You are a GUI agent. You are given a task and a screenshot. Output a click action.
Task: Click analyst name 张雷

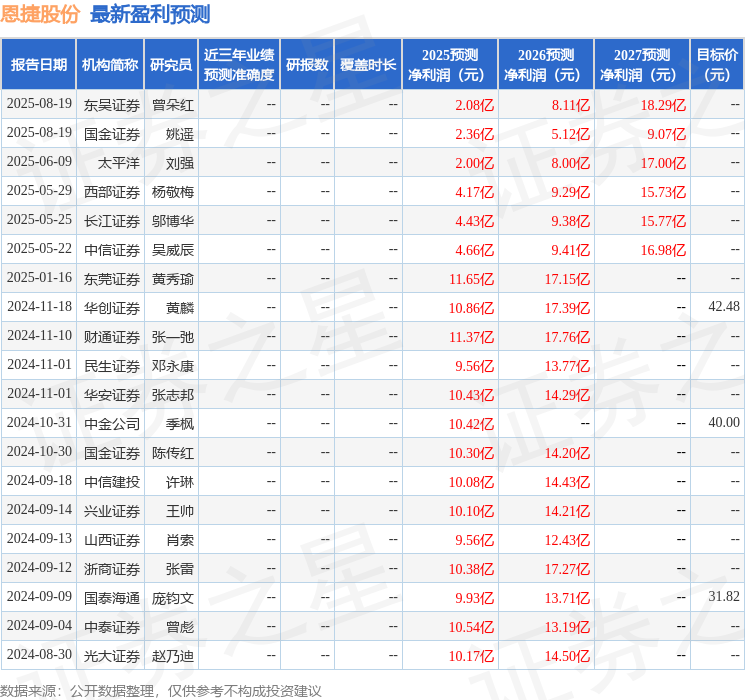pos(180,569)
